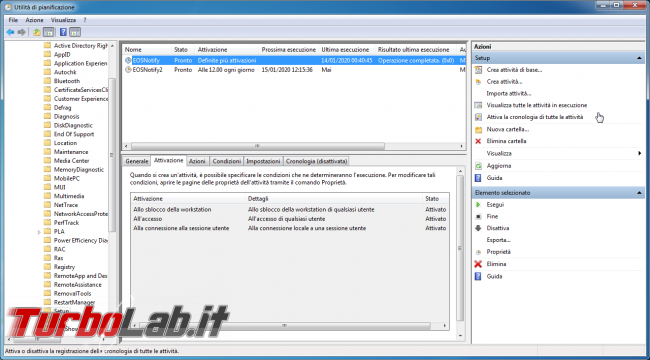Screen dimensions: 650x360
Task: Click Risultato ultima esecuzione column header
Action: click(416, 50)
